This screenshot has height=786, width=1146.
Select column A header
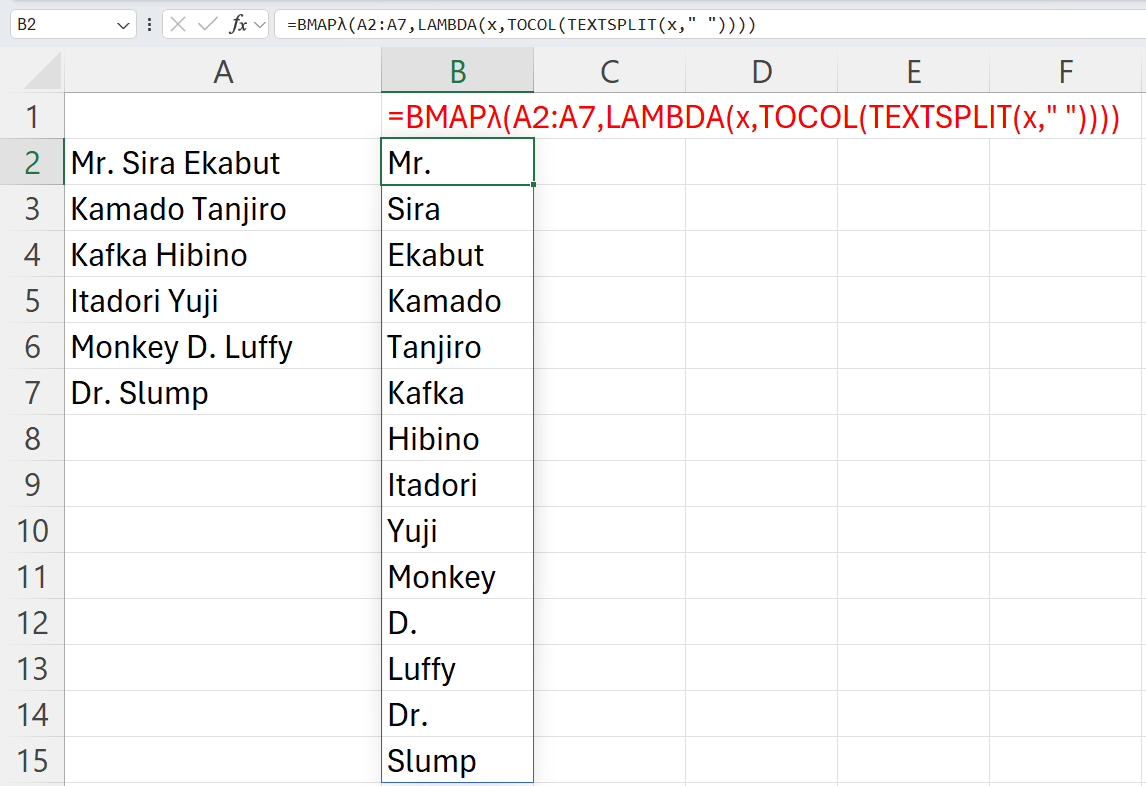[223, 71]
